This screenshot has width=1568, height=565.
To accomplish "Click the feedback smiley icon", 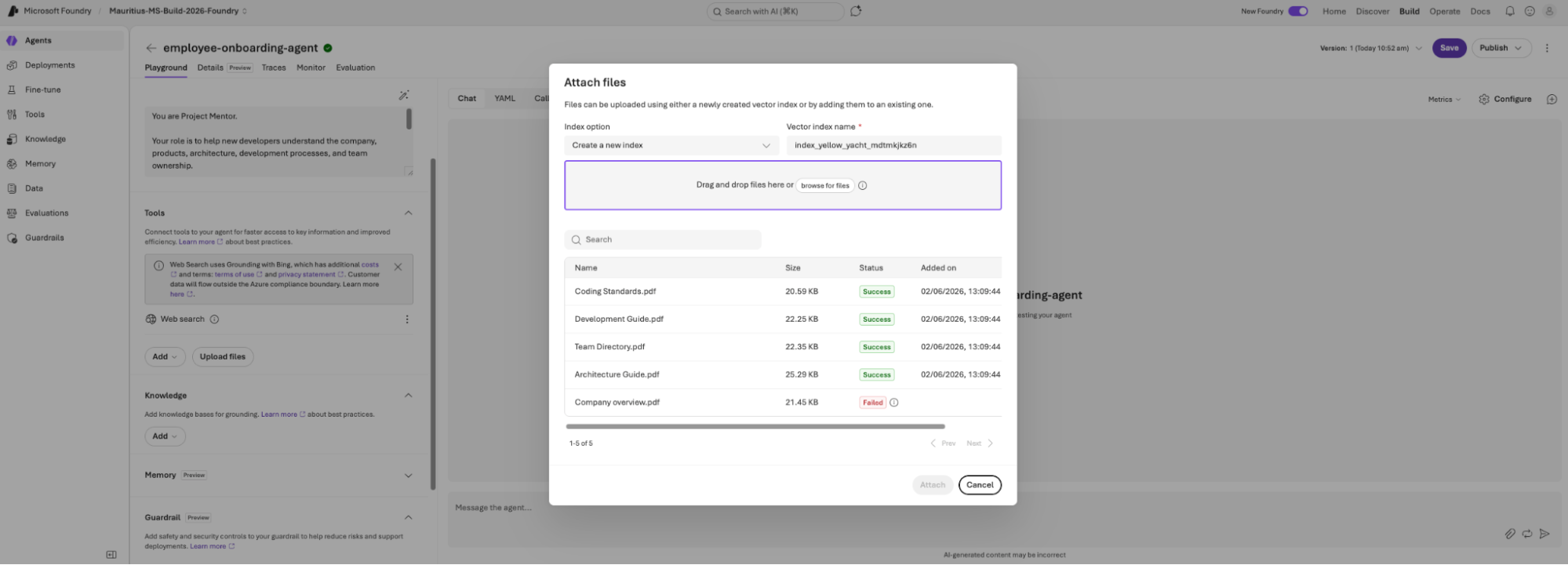I will pos(1529,11).
